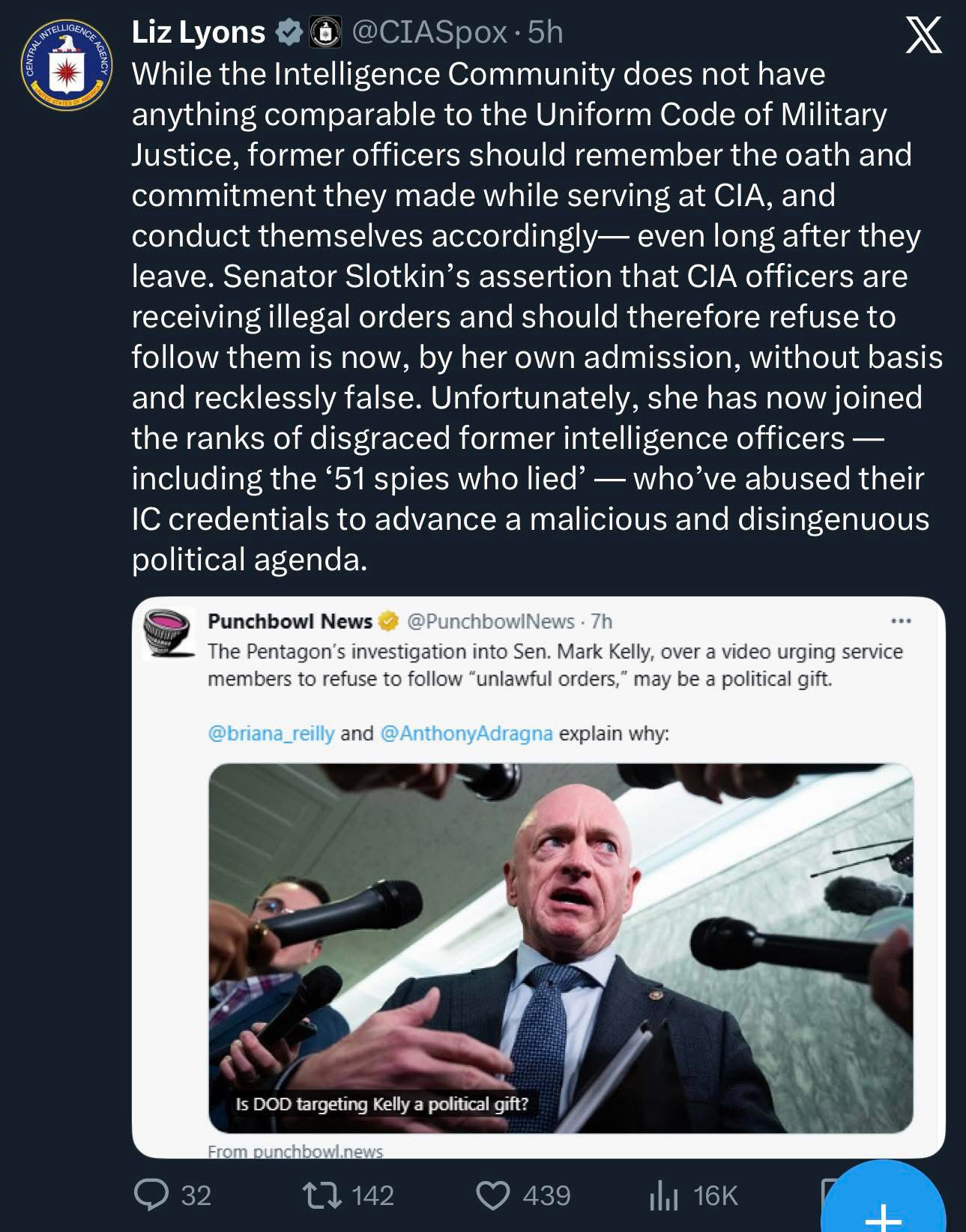Click the gold verified badge on Punchbowl News

388,621
